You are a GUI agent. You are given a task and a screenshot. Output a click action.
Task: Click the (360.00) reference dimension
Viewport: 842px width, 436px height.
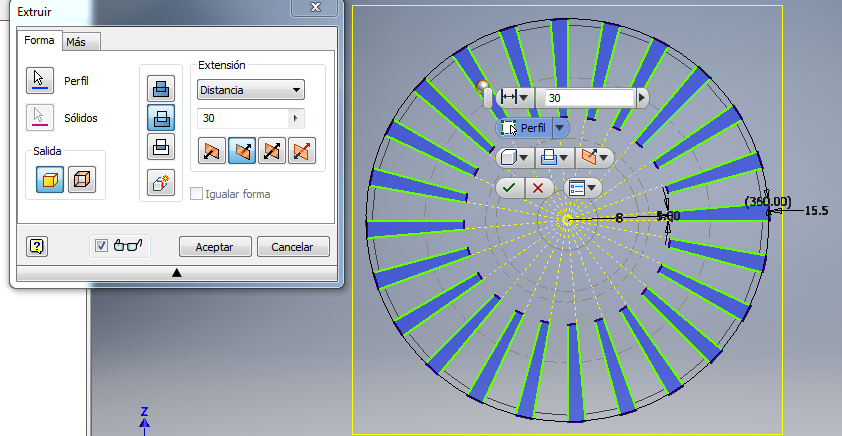[768, 202]
